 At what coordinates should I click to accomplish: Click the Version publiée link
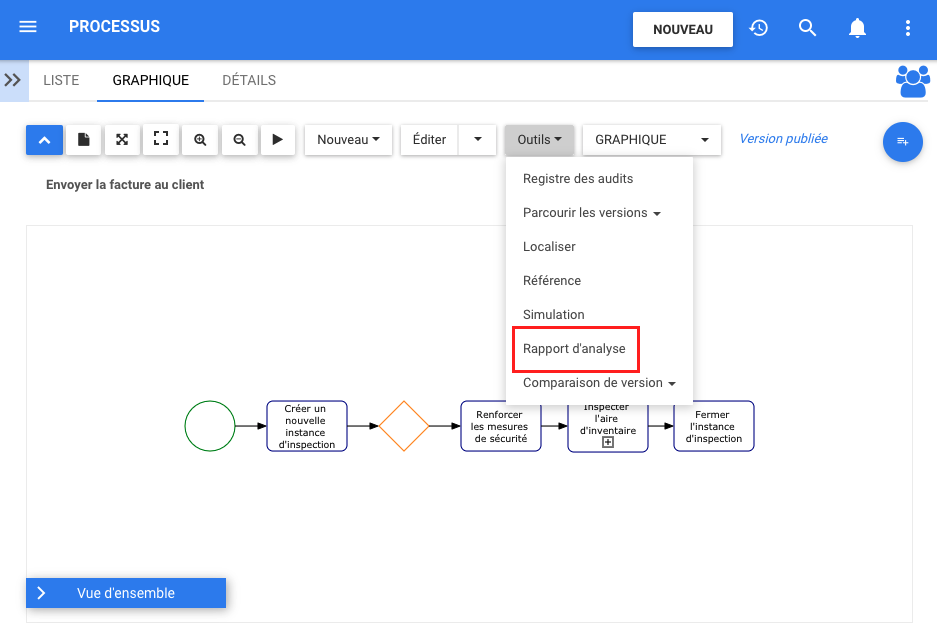(x=783, y=139)
